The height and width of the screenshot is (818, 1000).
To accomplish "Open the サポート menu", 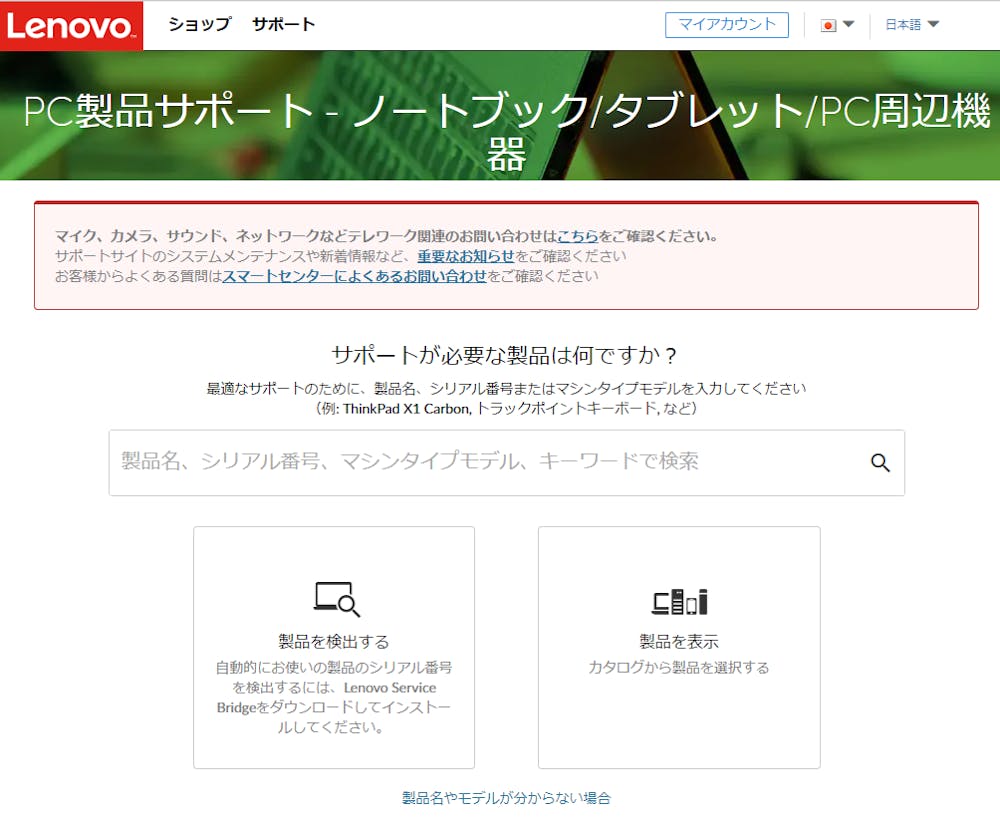I will point(283,24).
